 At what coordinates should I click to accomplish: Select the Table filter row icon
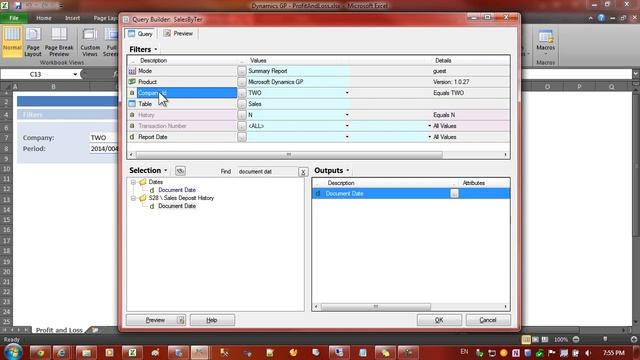132,104
